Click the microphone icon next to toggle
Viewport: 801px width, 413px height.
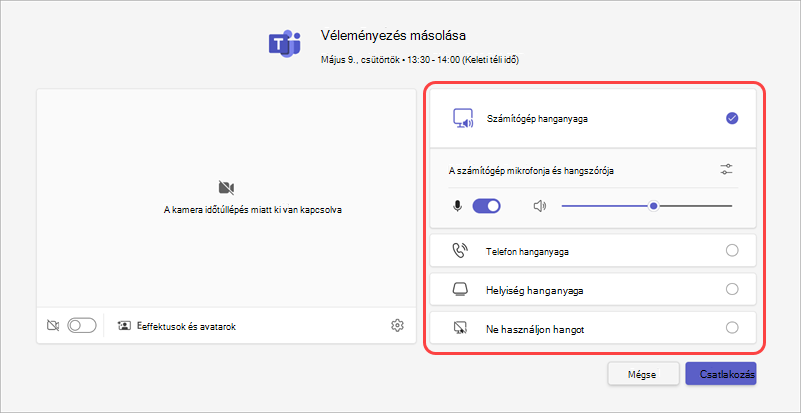pos(458,206)
